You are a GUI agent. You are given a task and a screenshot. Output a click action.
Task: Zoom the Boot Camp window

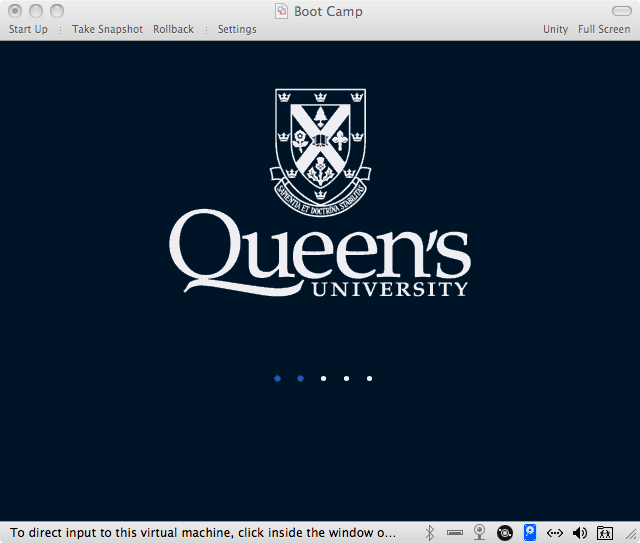point(57,11)
